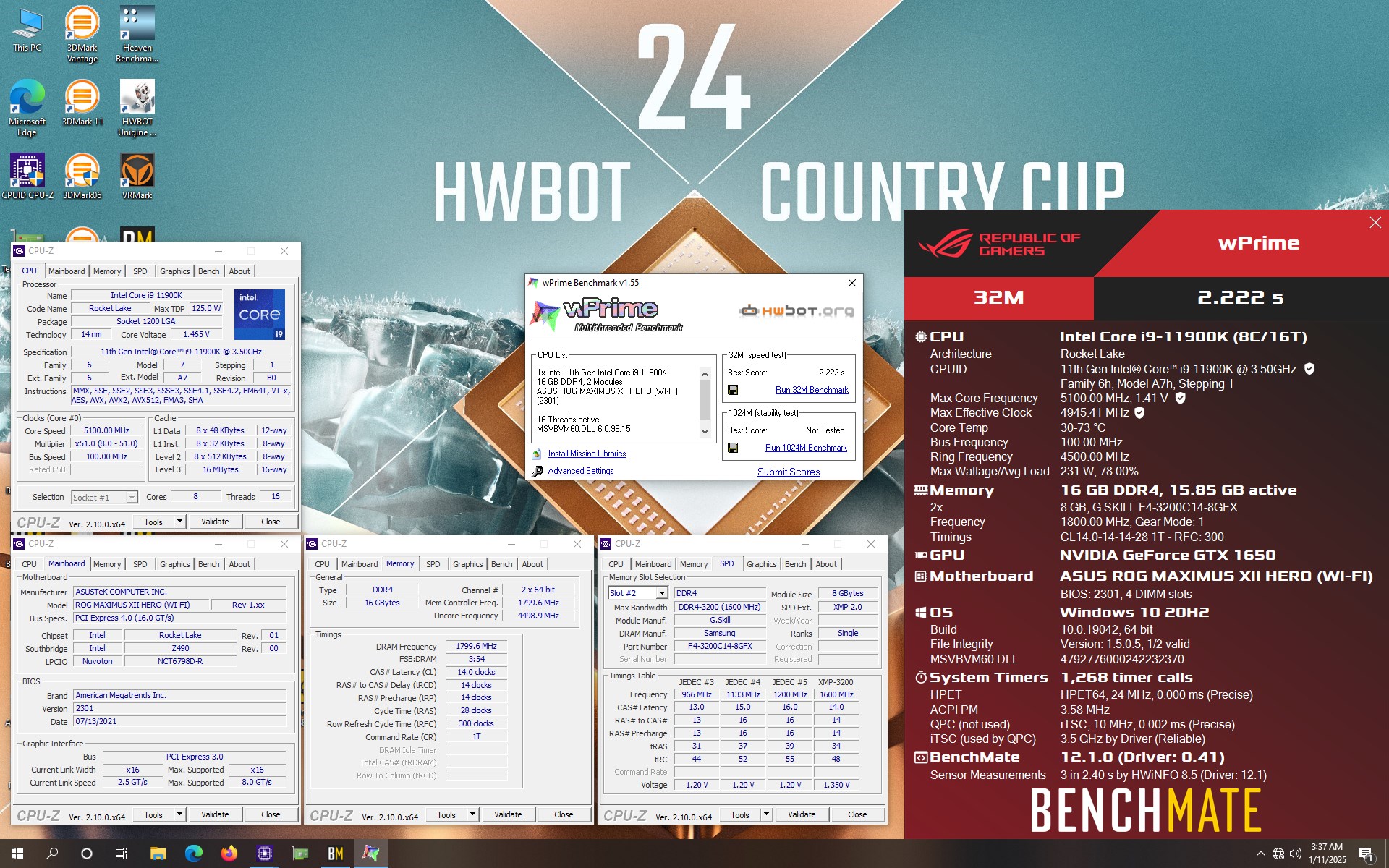Open 3DMark Vantage desktop shortcut
The image size is (1389, 868).
[82, 34]
